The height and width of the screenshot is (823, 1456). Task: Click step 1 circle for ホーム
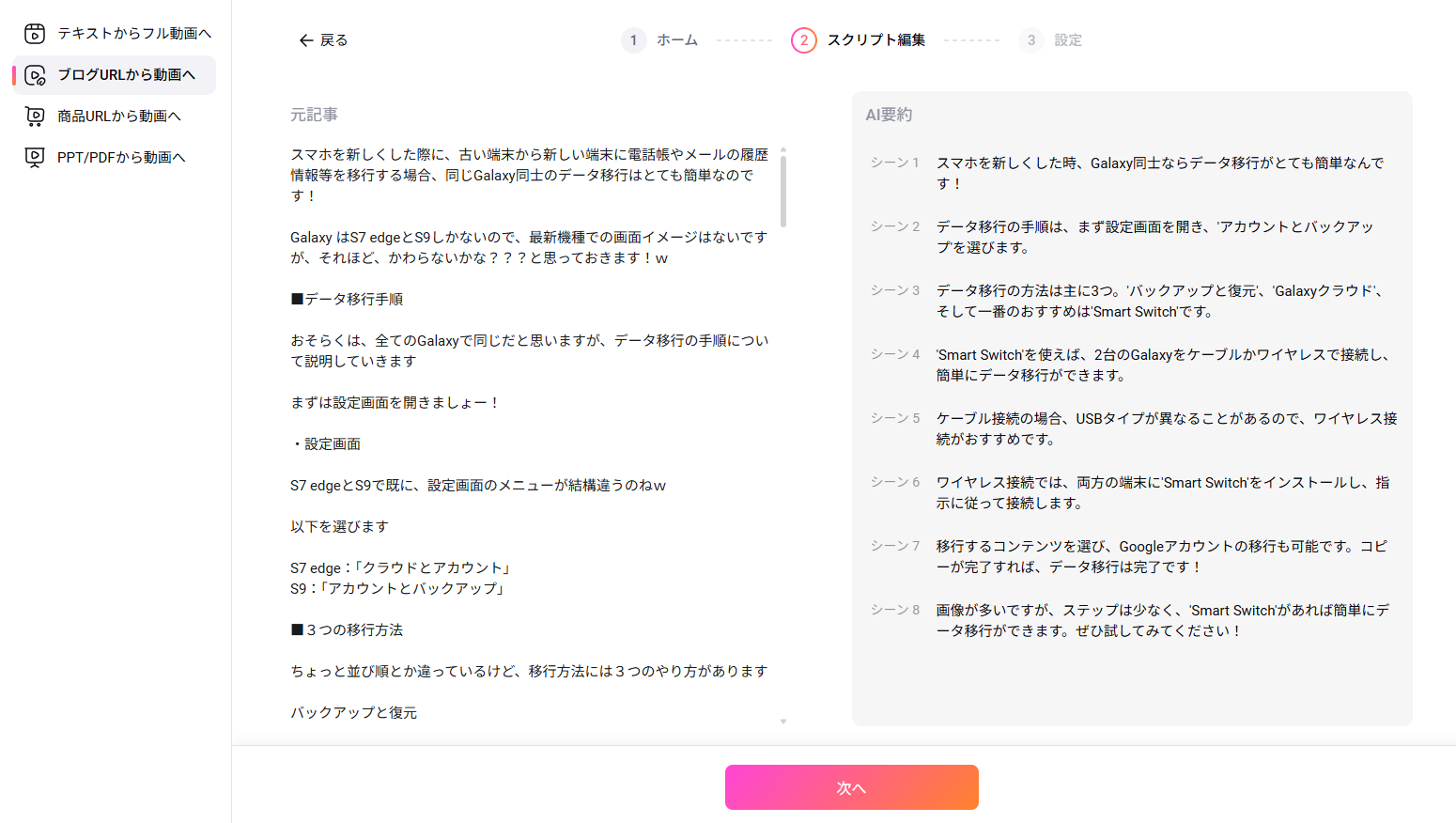[x=633, y=40]
